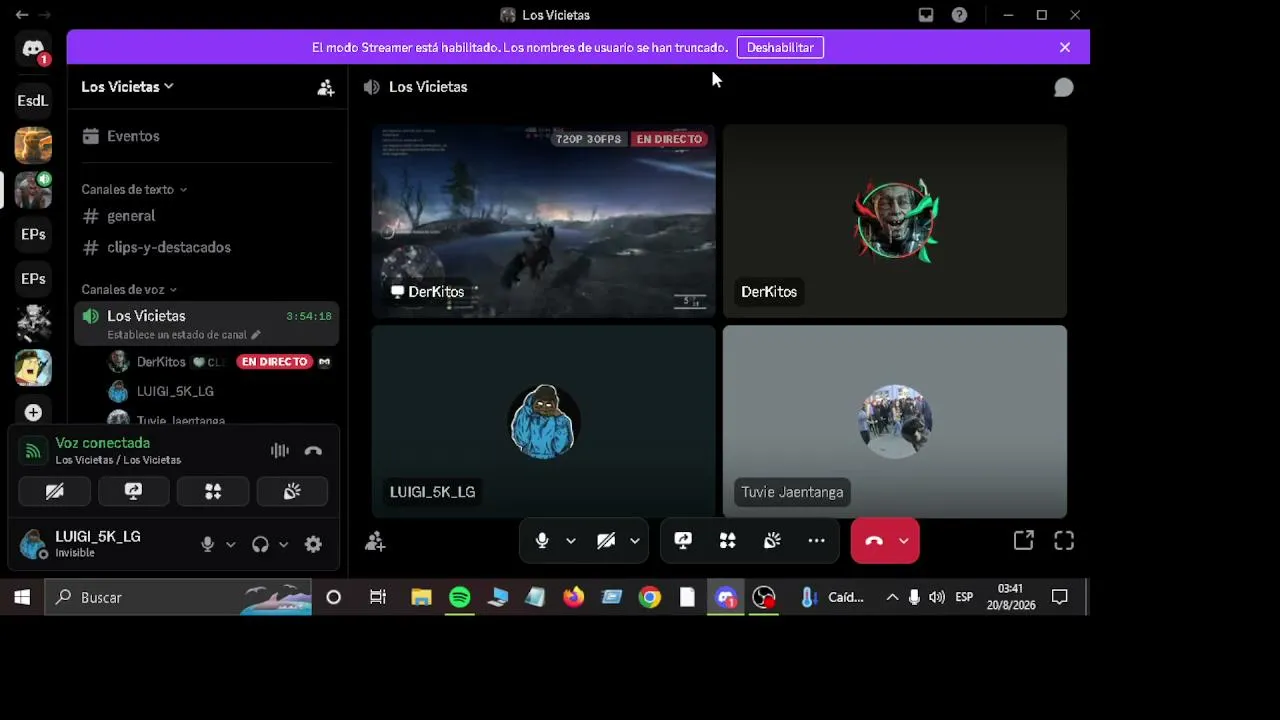
Task: Invite people using the server header icon
Action: (326, 87)
